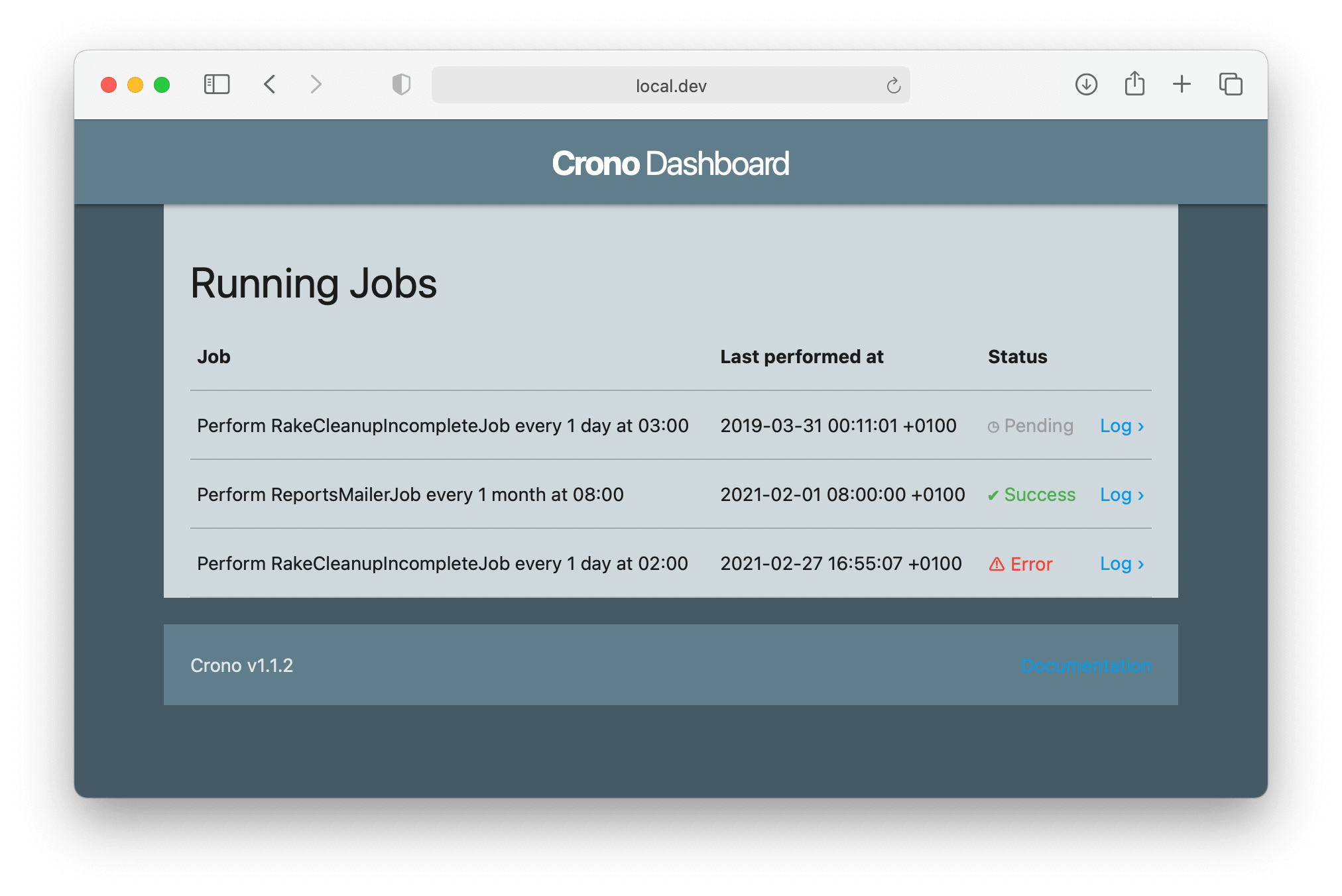Click the Success status text

coord(1040,495)
